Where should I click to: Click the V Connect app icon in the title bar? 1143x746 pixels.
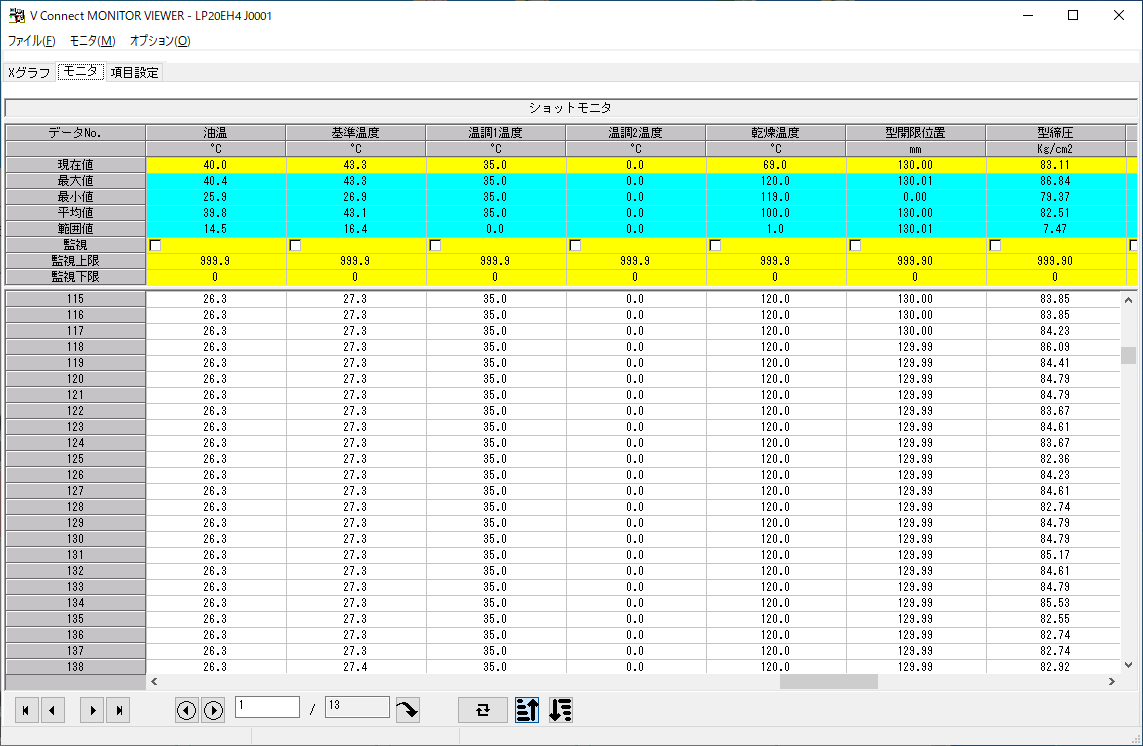click(x=16, y=15)
